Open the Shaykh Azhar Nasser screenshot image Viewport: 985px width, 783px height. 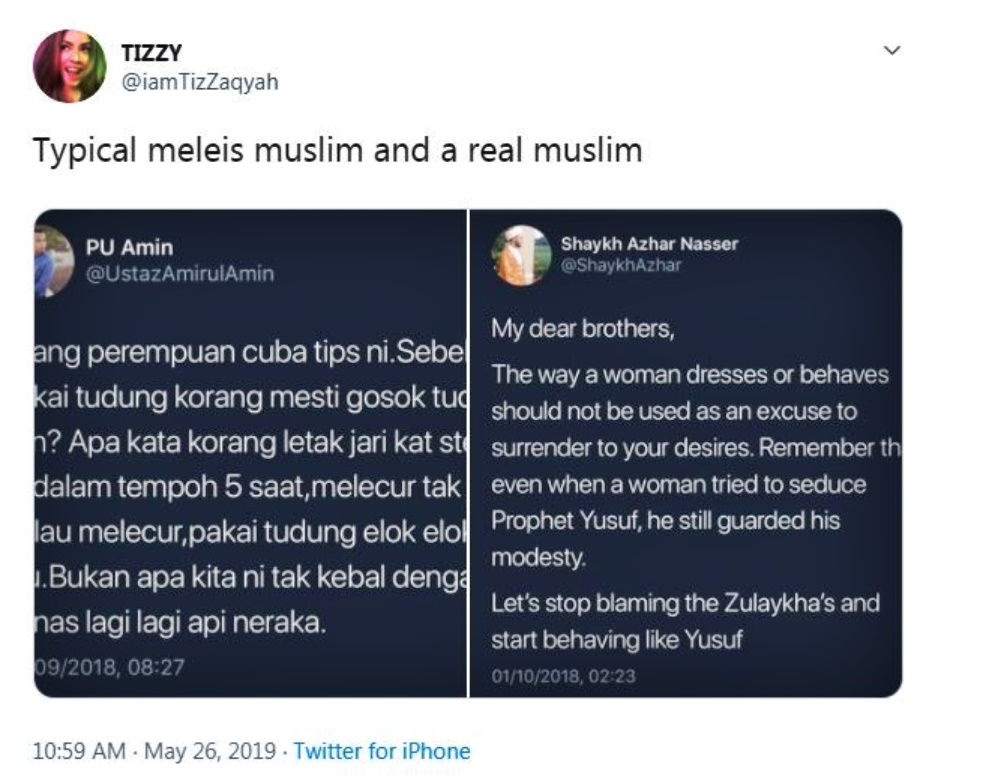[x=686, y=453]
